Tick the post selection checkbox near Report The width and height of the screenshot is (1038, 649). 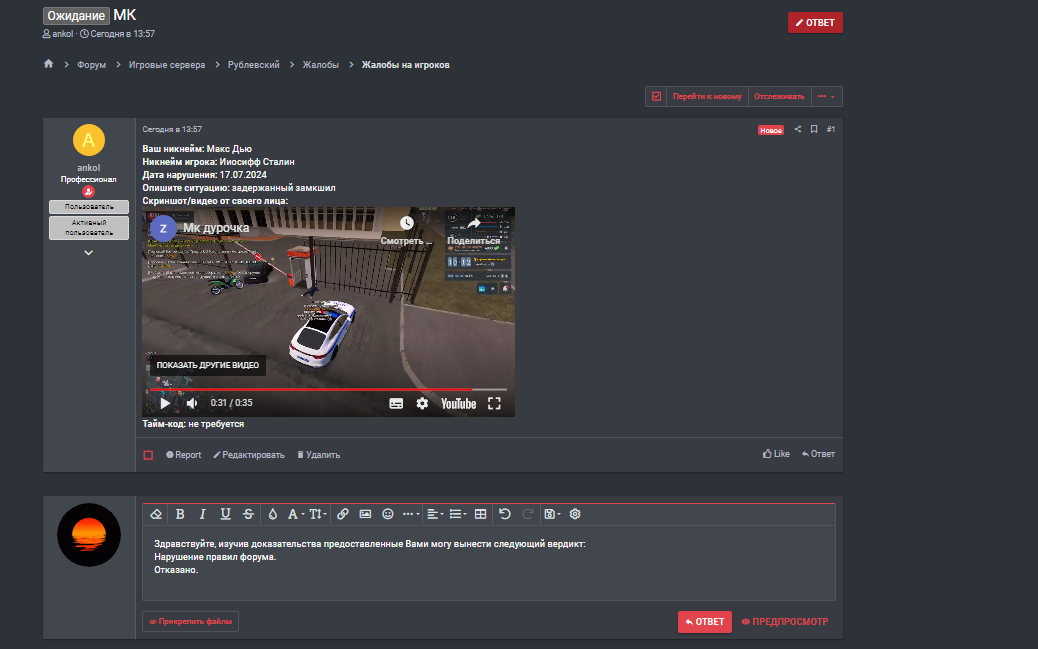point(148,455)
